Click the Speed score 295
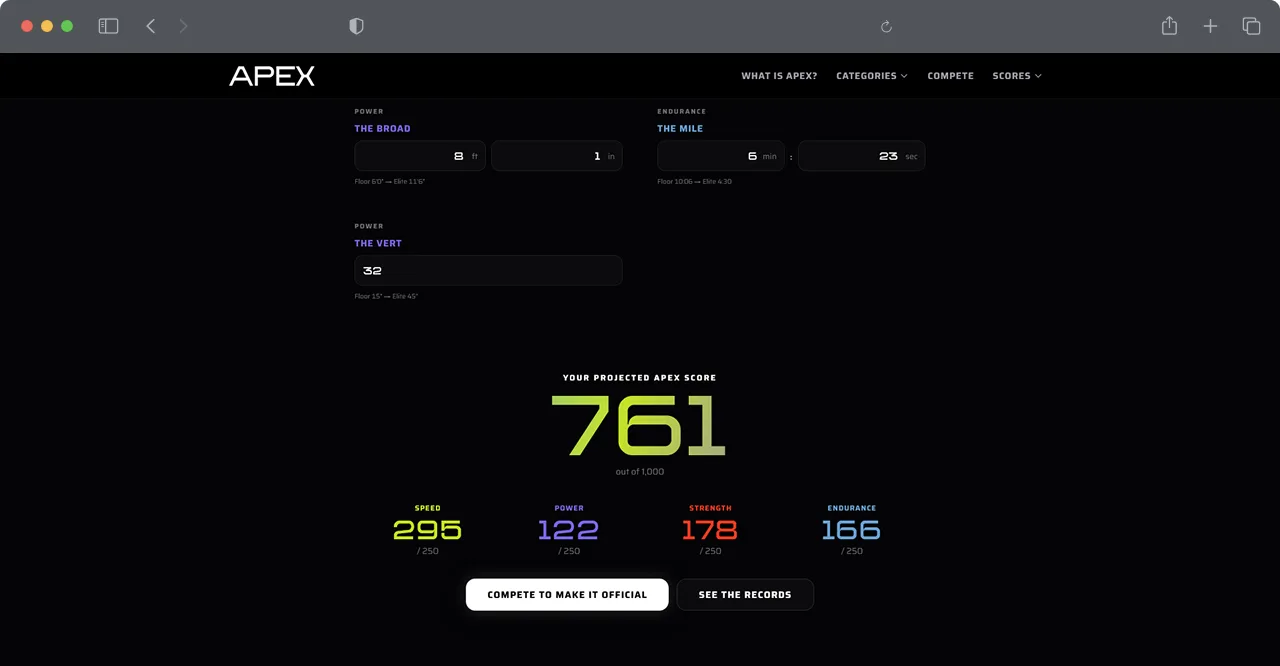 [x=427, y=529]
